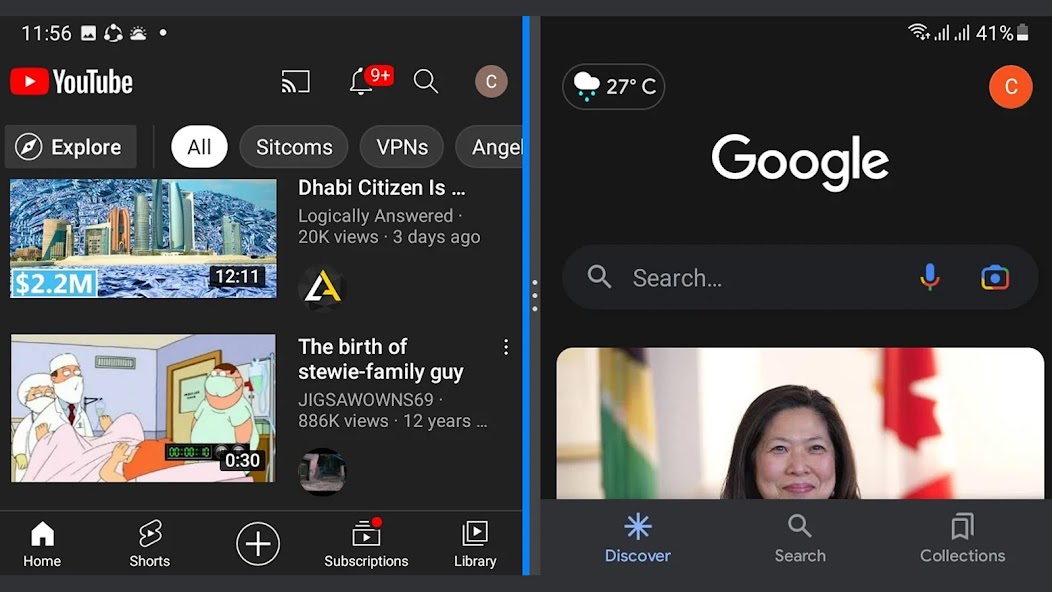Select the Sitcoms filter chip
Image resolution: width=1052 pixels, height=592 pixels.
[x=293, y=147]
